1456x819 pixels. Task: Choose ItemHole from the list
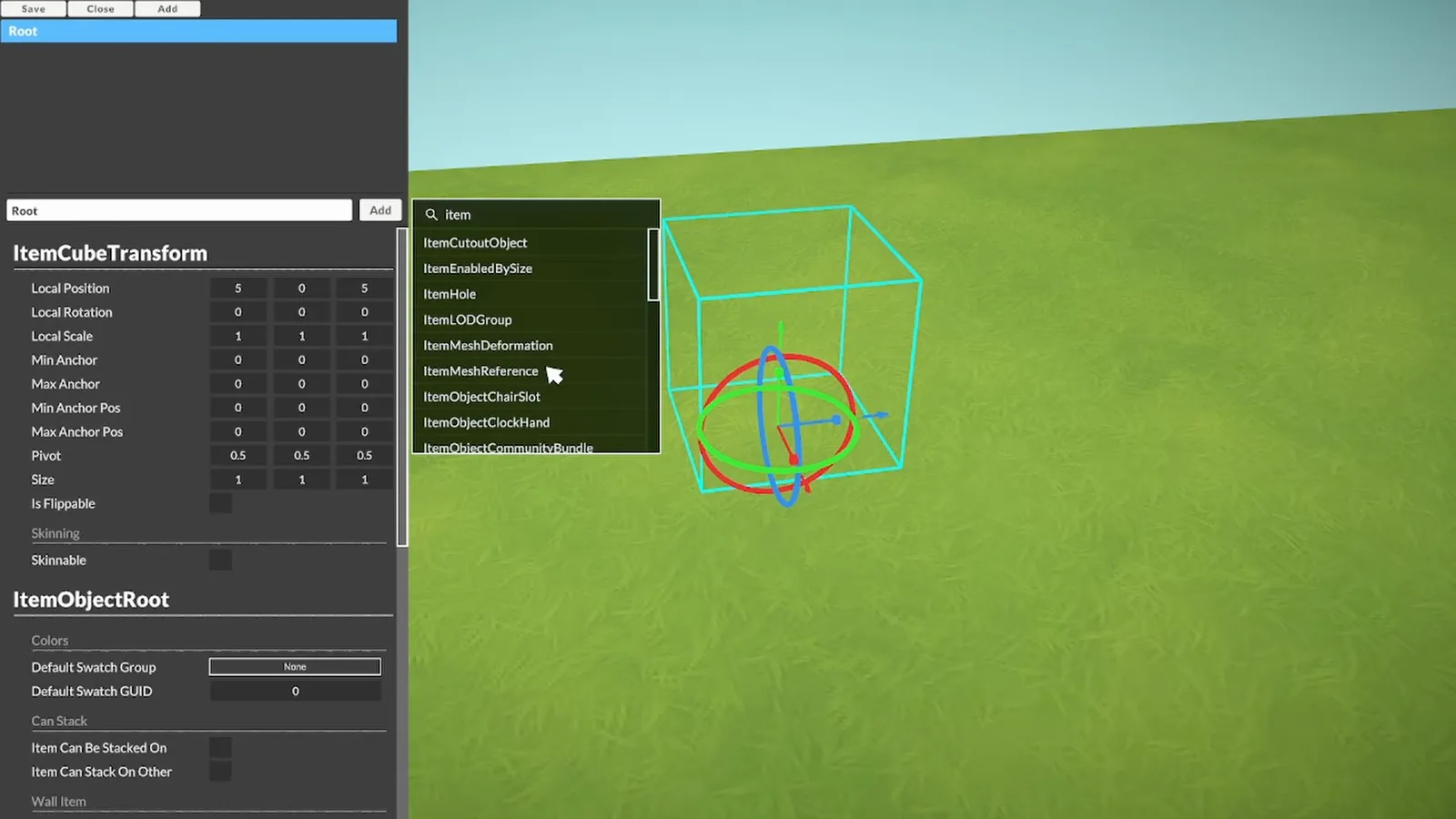coord(450,294)
